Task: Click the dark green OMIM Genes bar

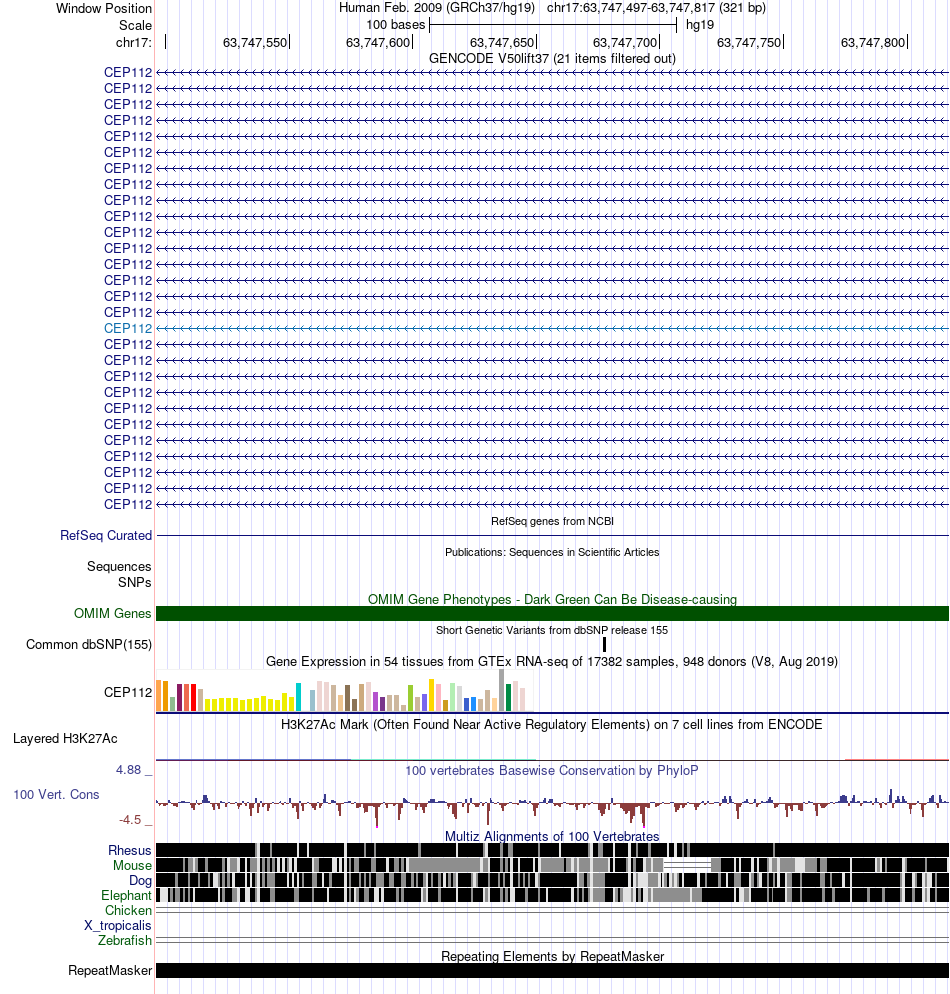Action: tap(552, 613)
